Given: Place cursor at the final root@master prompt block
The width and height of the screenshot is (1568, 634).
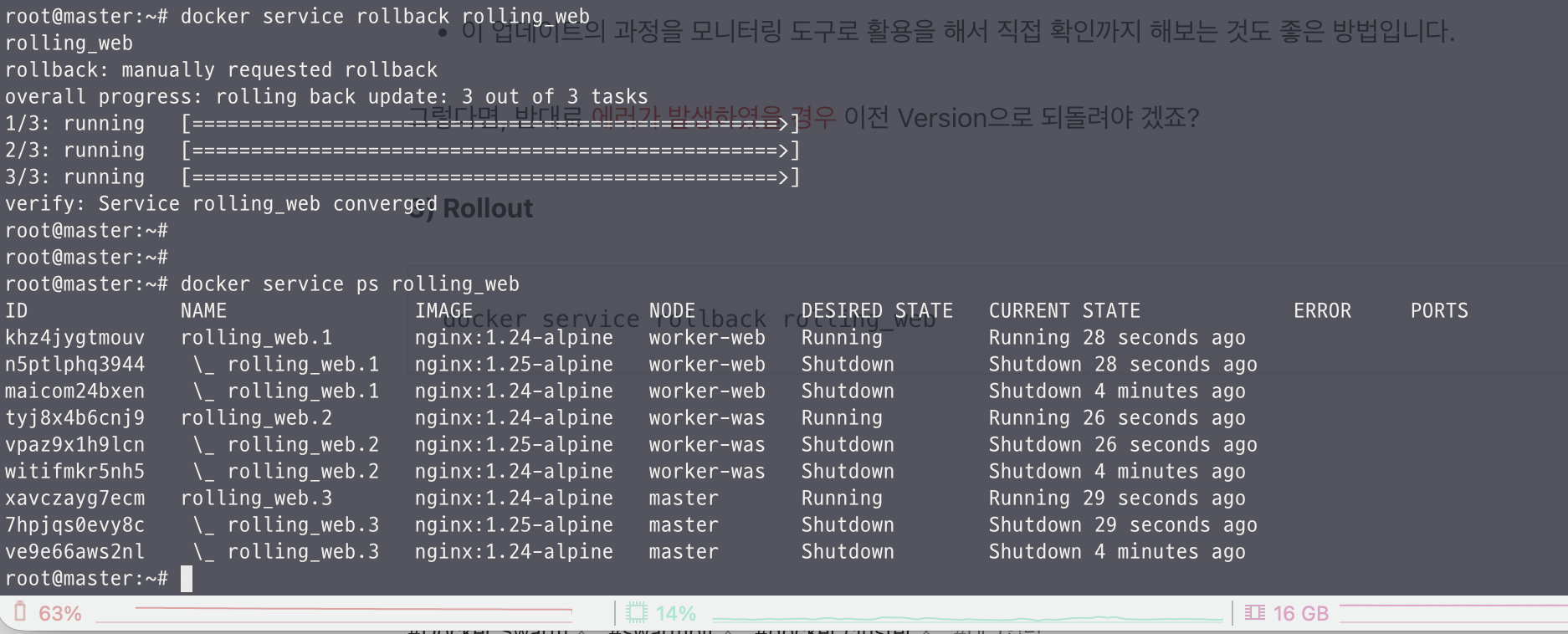Looking at the screenshot, I should point(187,579).
